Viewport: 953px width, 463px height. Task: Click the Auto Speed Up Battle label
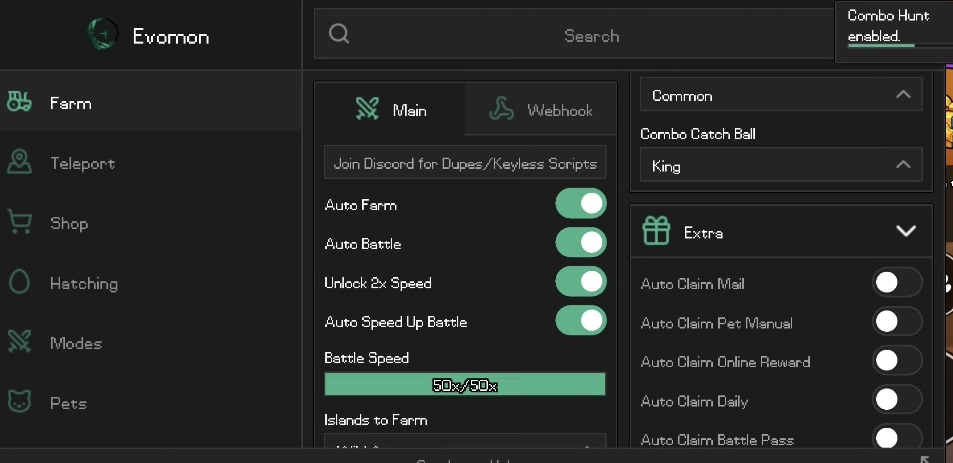pos(396,321)
